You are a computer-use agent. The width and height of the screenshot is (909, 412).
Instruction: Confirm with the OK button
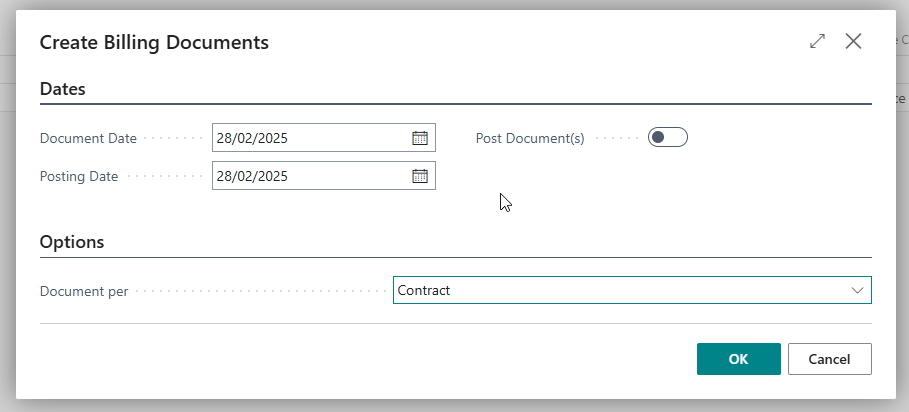739,359
